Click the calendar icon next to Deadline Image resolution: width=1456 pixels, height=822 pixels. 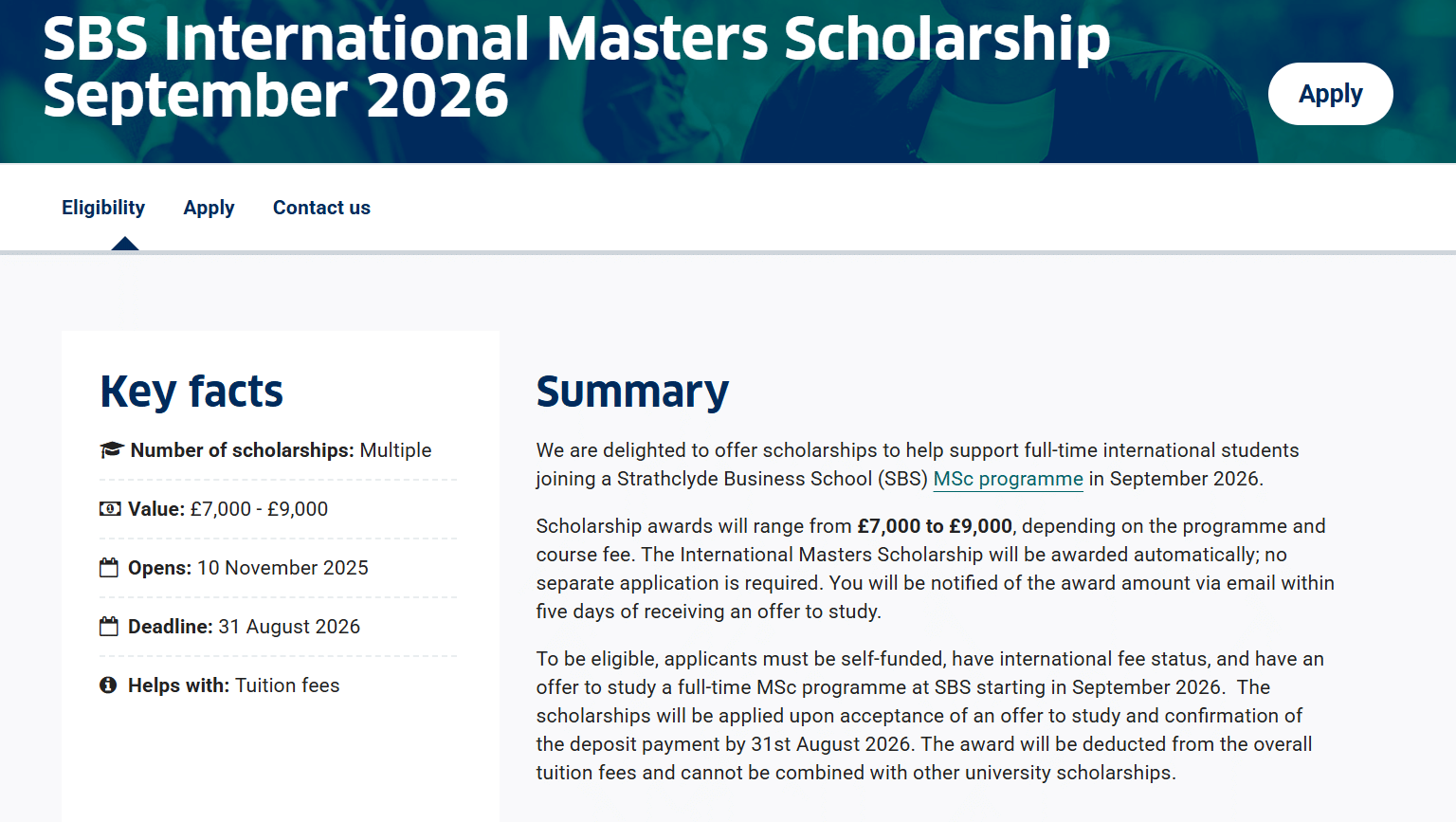tap(109, 627)
